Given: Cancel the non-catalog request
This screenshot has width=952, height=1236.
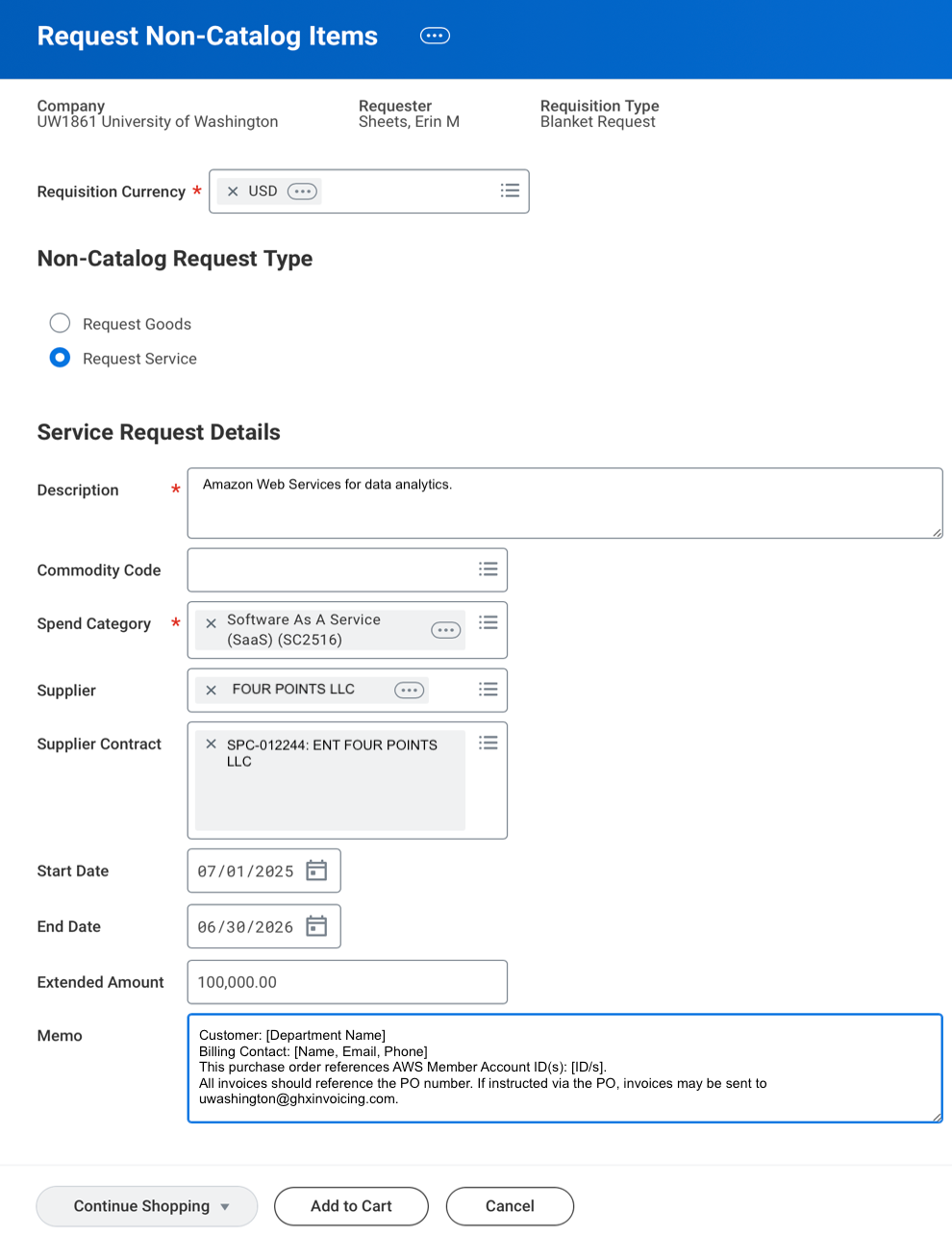Looking at the screenshot, I should click(x=510, y=1205).
